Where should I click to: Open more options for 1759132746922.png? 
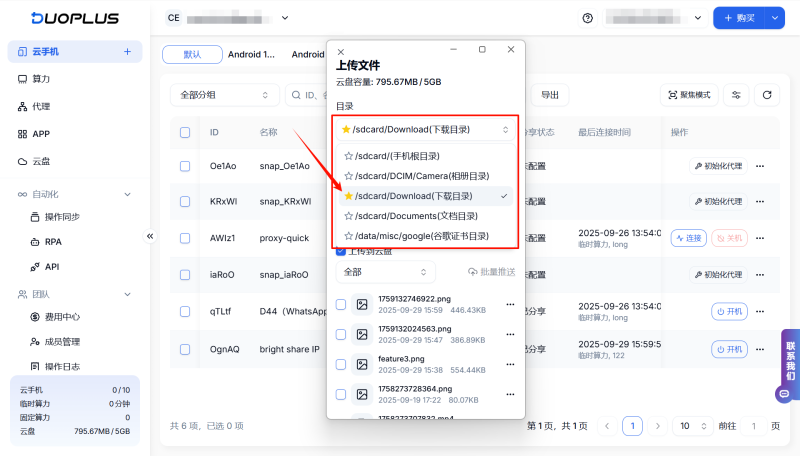point(511,304)
